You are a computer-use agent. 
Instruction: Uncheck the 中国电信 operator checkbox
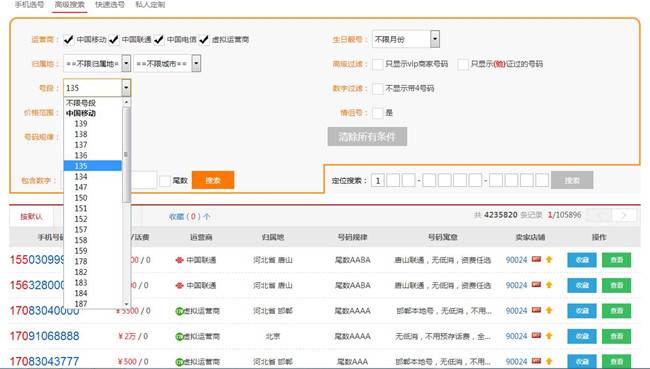[159, 39]
